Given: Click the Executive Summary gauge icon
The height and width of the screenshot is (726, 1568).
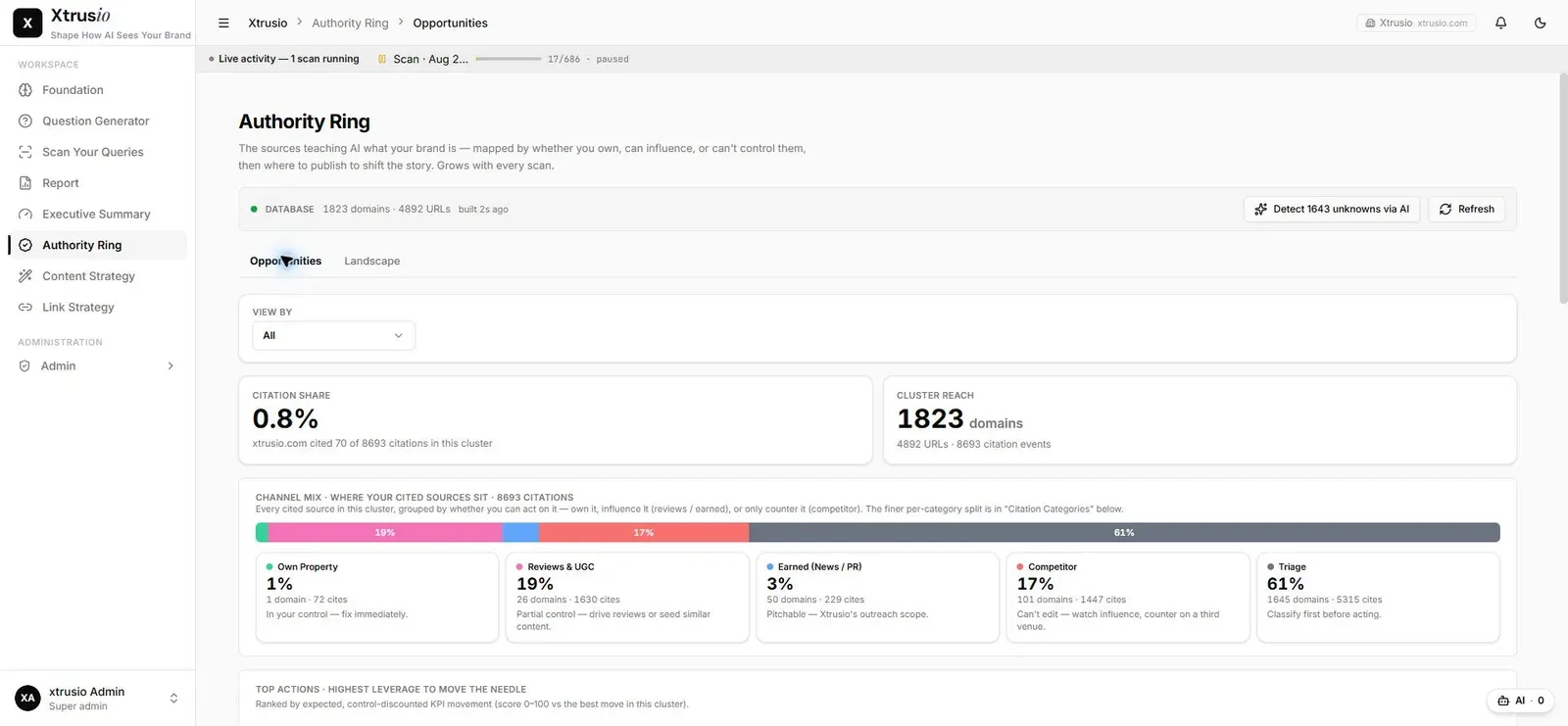Looking at the screenshot, I should point(25,215).
